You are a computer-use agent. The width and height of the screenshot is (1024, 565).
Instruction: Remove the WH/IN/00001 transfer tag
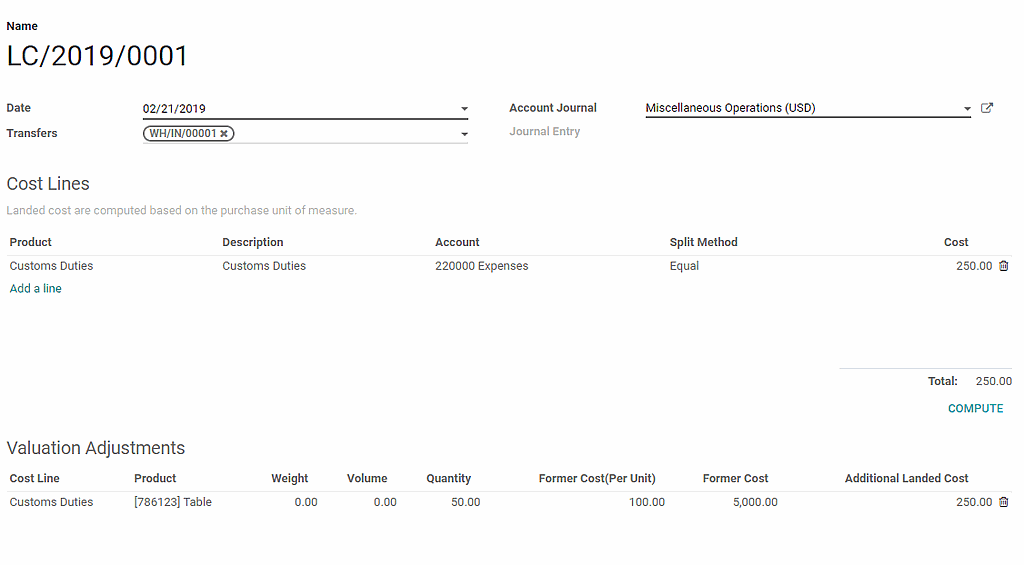(x=225, y=133)
